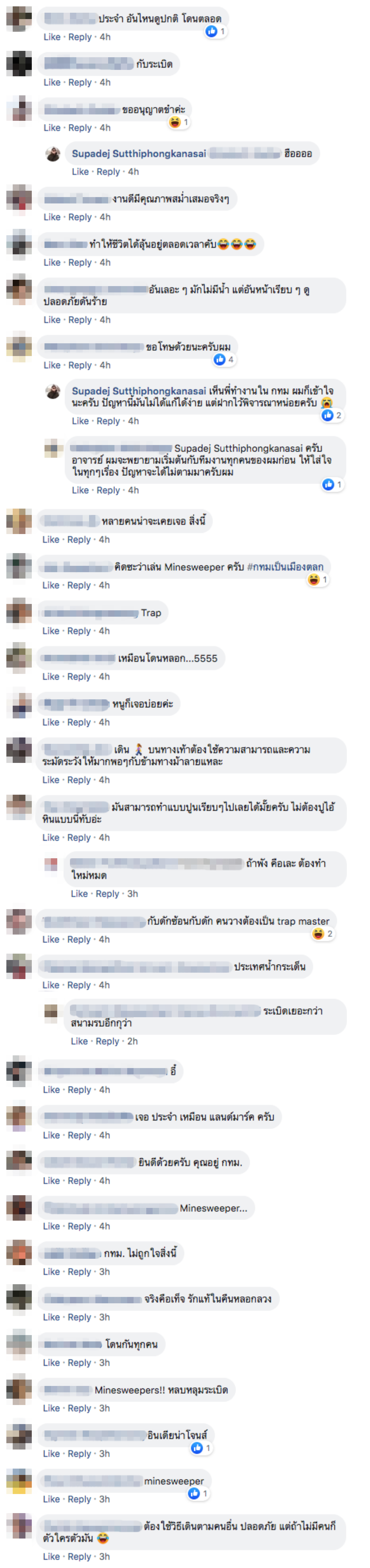Like the 'กับระเบิด' comment
The height and width of the screenshot is (1568, 370).
52,82
